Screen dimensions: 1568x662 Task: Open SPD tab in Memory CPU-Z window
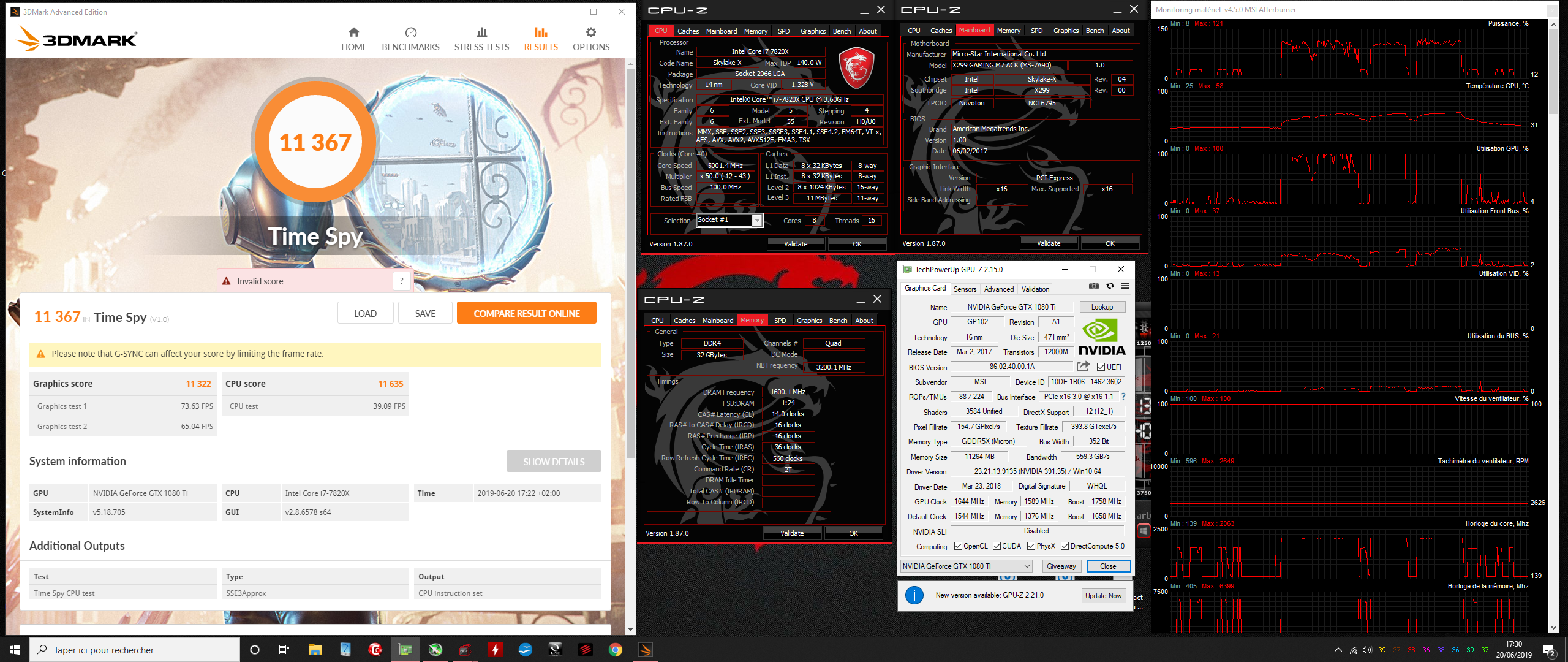tap(780, 321)
